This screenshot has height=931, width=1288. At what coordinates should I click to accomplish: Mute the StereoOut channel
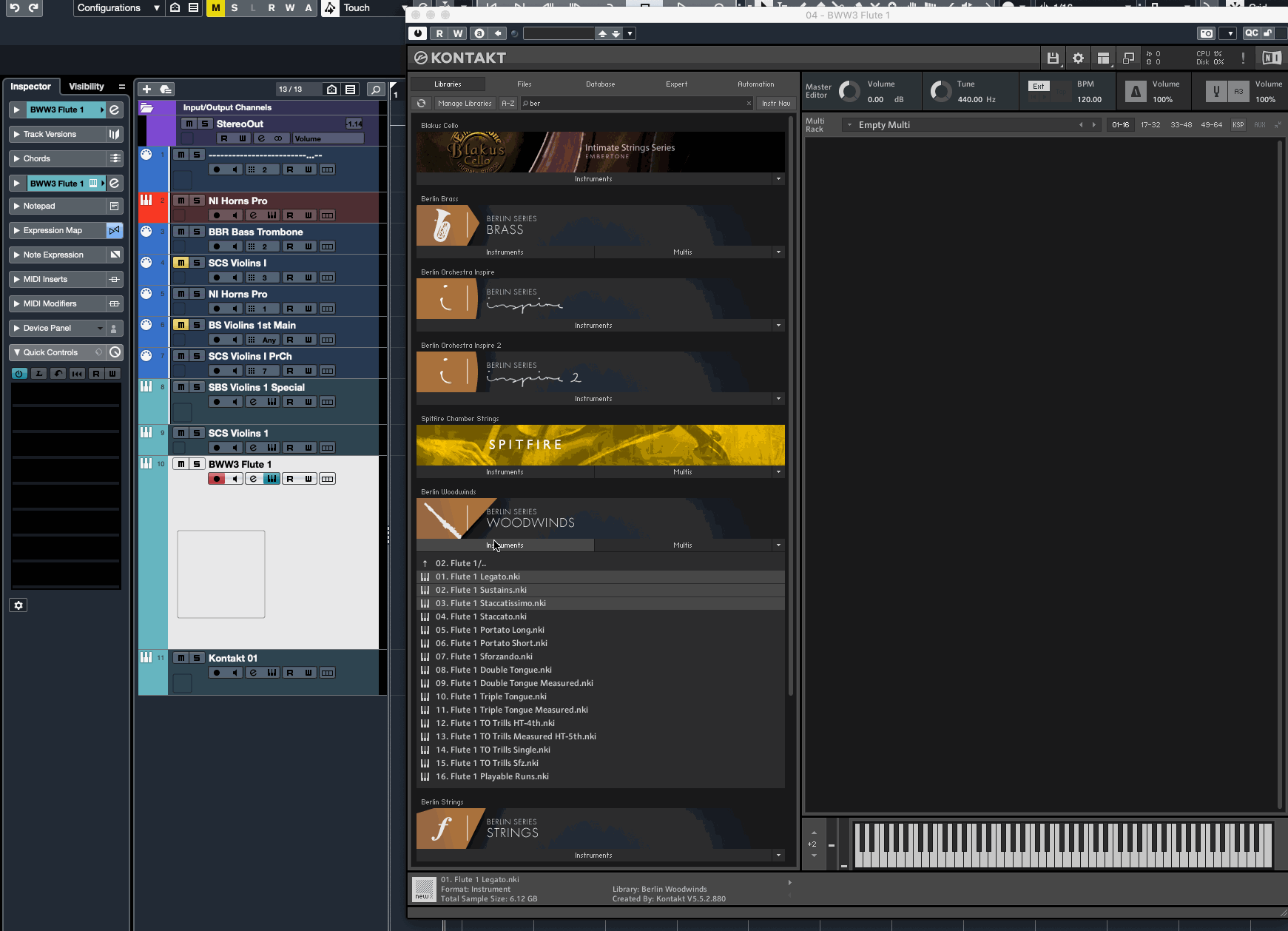click(x=189, y=124)
